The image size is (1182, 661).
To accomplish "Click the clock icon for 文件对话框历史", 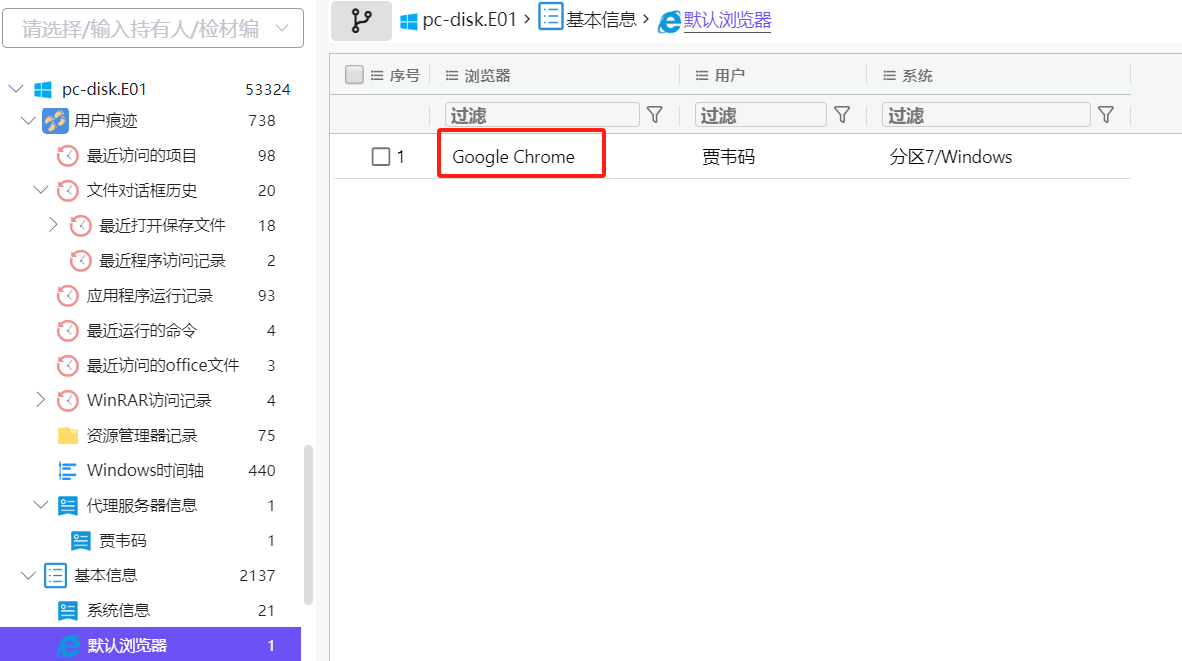I will pyautogui.click(x=68, y=191).
